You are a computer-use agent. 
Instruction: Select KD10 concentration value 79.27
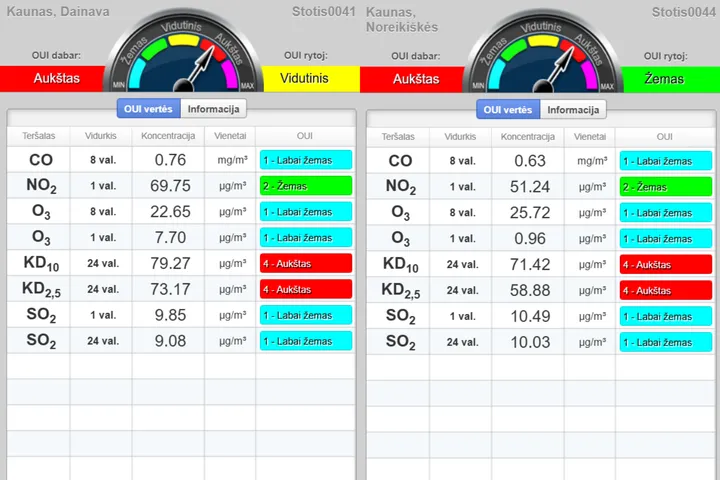pos(170,263)
